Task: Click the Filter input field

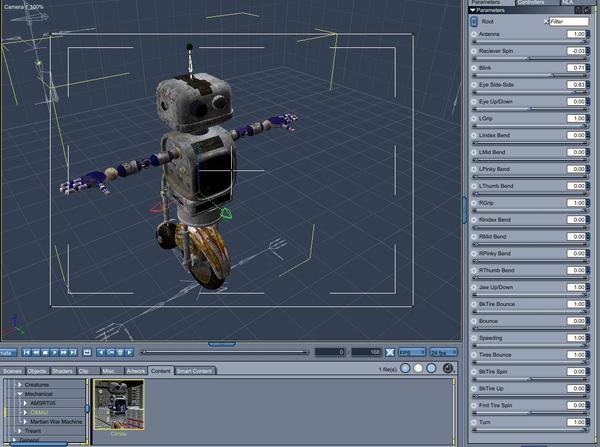Action: pos(569,21)
